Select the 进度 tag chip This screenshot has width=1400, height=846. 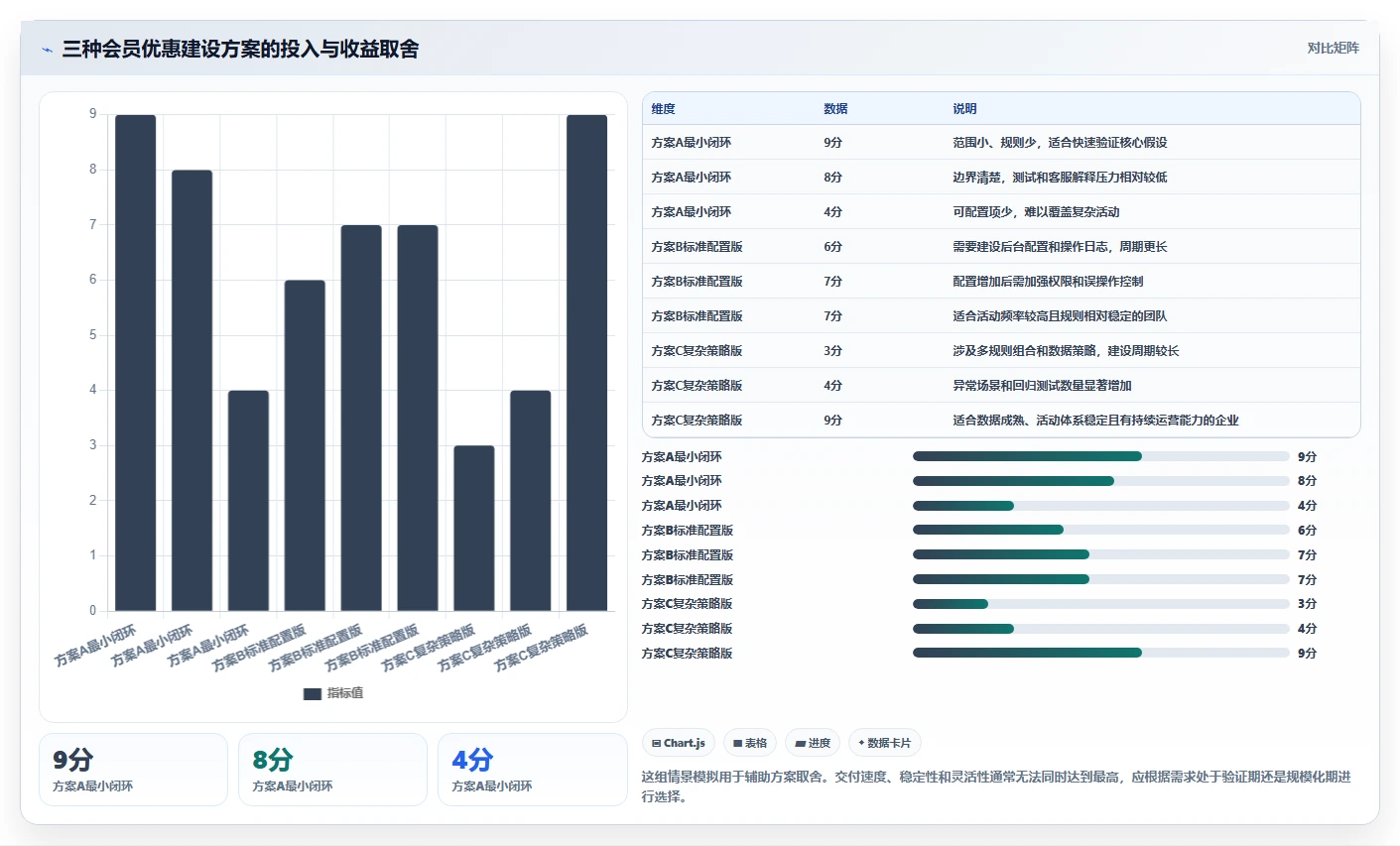[x=813, y=743]
